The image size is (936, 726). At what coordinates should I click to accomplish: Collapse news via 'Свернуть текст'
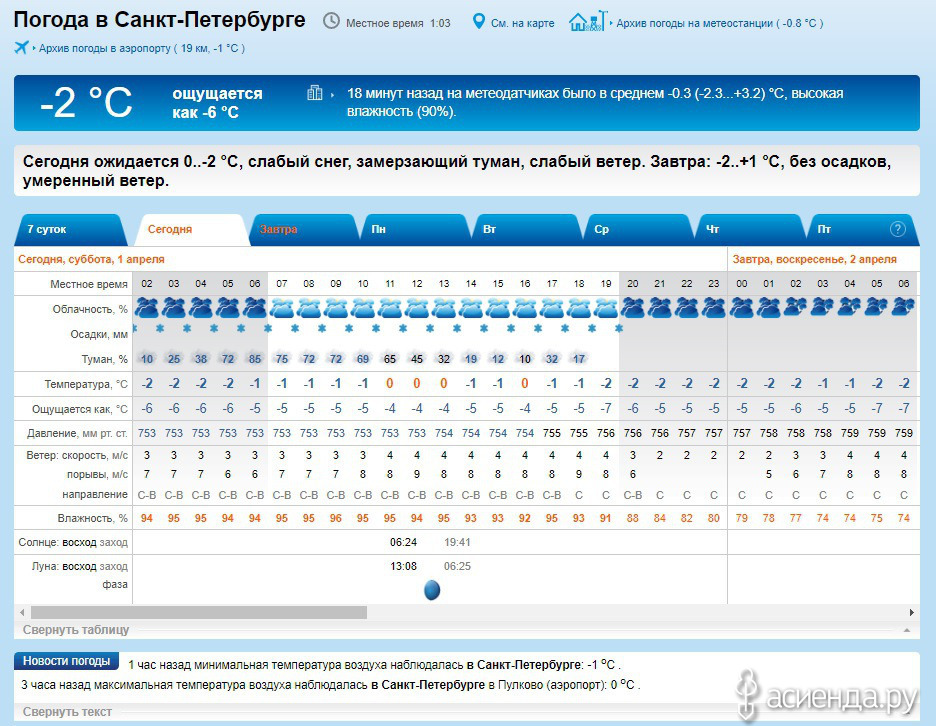point(67,712)
